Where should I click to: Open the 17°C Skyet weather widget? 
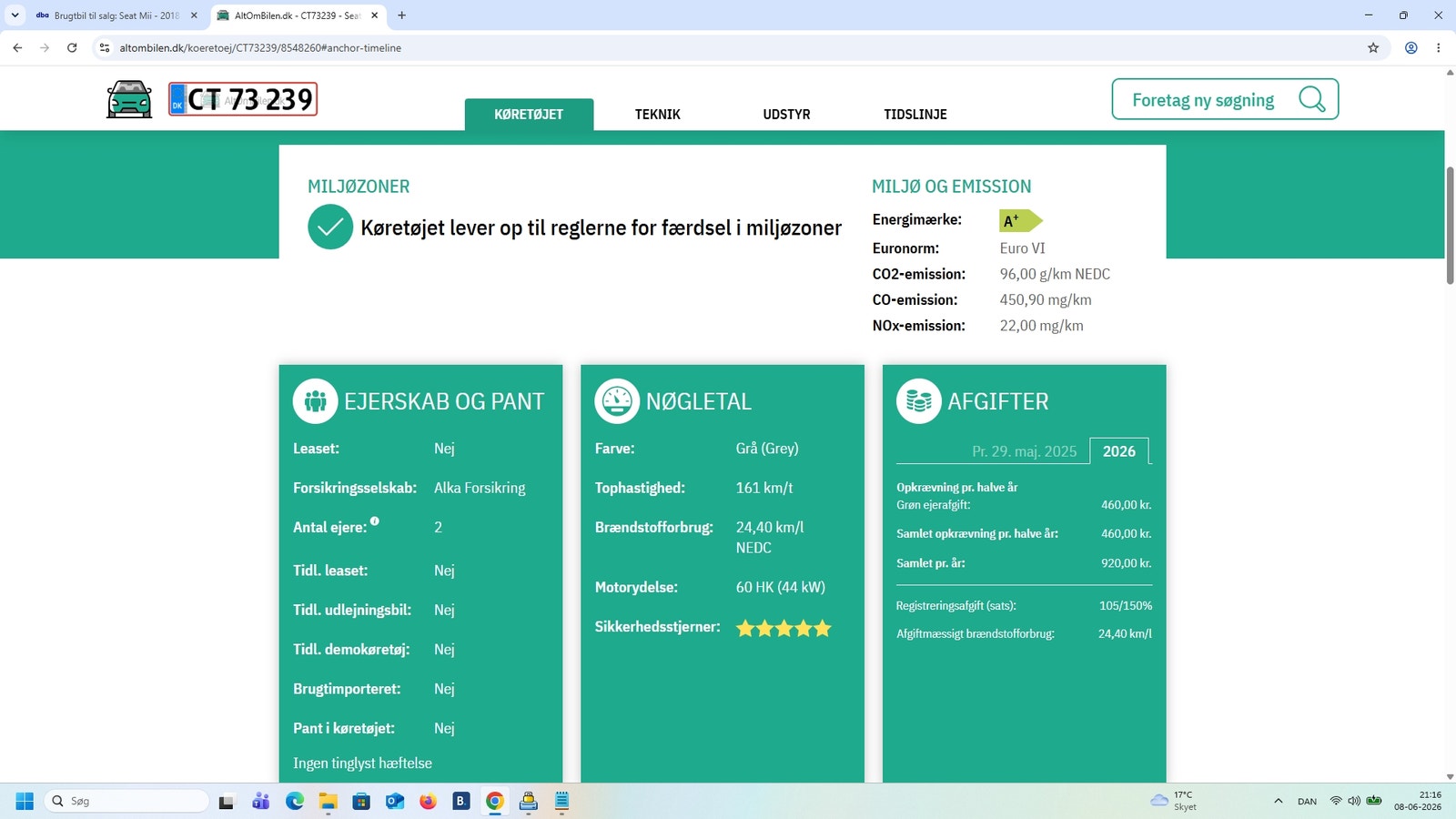click(x=1174, y=801)
